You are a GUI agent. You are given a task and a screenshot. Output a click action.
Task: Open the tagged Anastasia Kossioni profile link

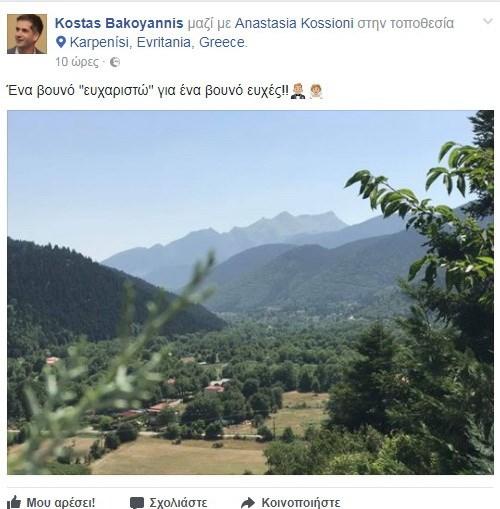click(x=294, y=23)
